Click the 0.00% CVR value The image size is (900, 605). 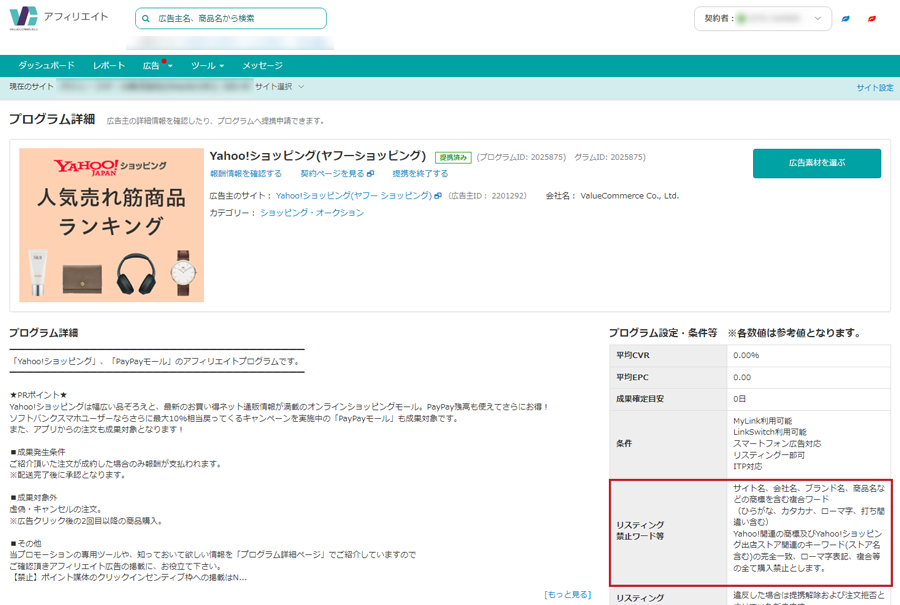[746, 355]
